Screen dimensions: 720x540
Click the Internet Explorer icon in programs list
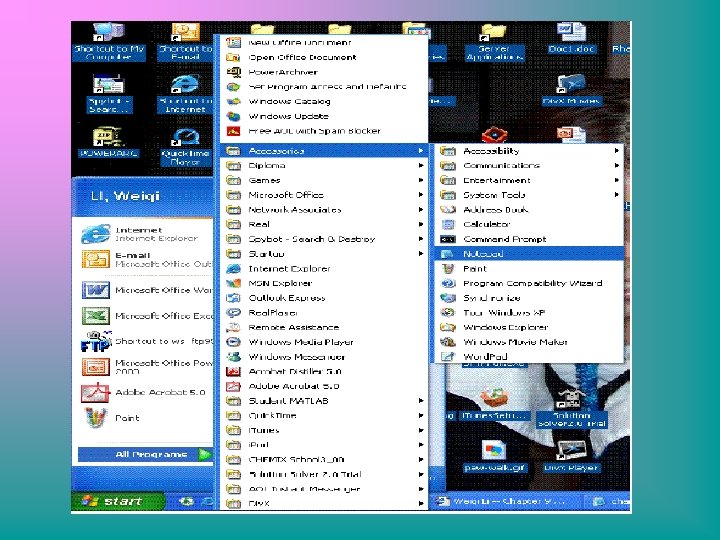click(234, 269)
